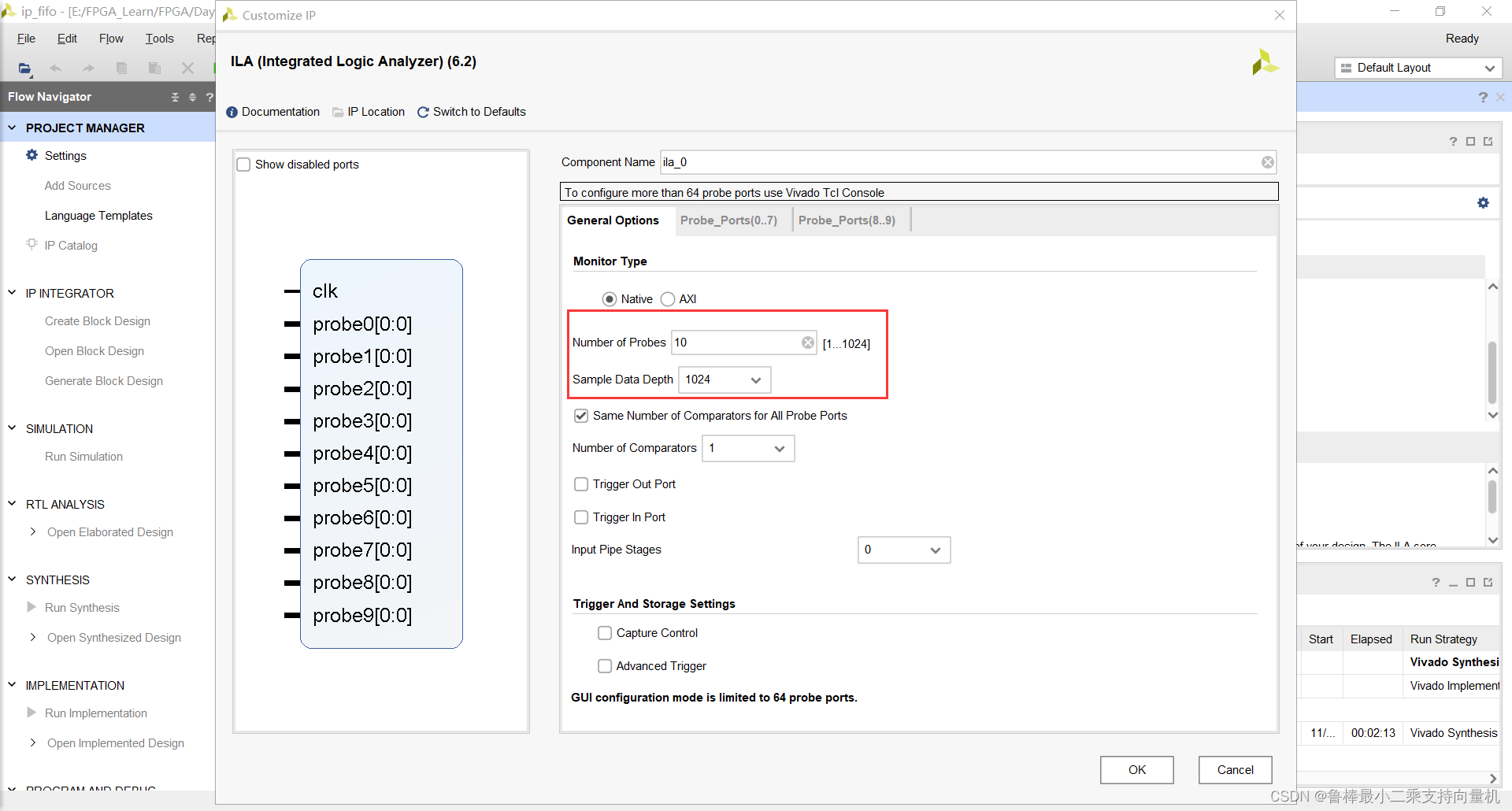Click the Switch to Defaults refresh icon
Image resolution: width=1512 pixels, height=811 pixels.
tap(423, 113)
